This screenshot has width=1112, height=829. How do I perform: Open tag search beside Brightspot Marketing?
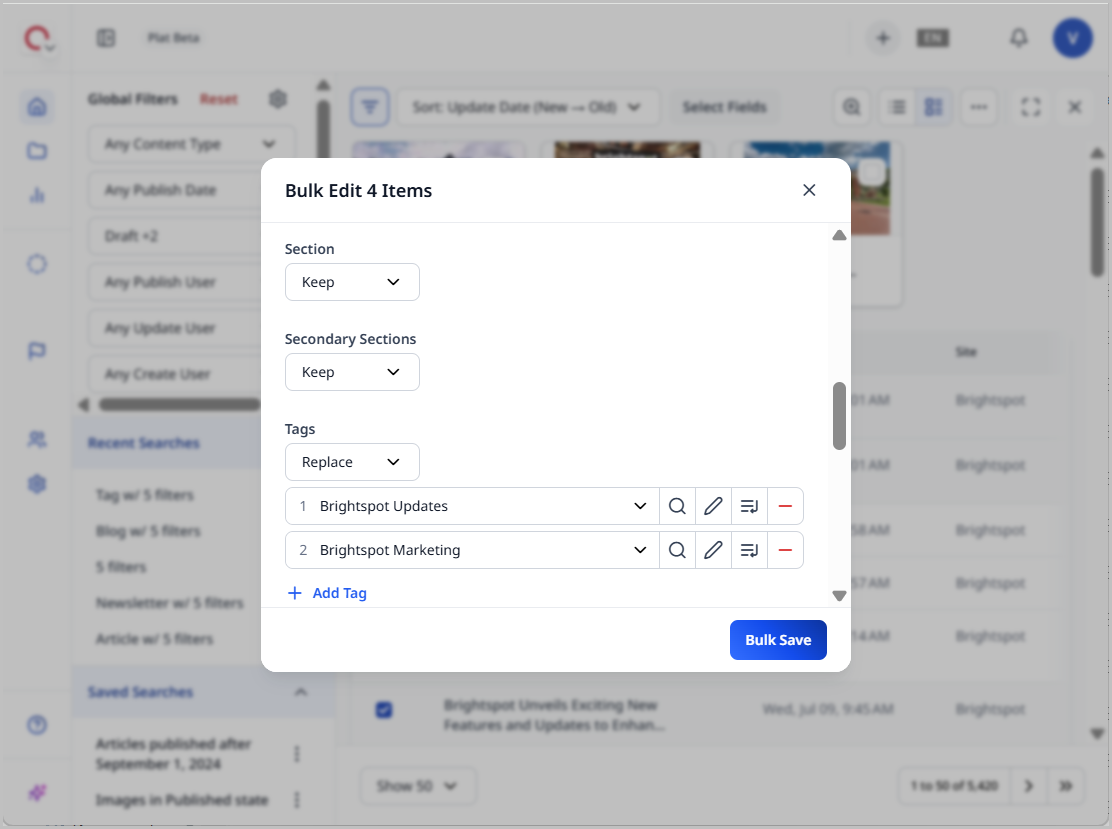677,550
